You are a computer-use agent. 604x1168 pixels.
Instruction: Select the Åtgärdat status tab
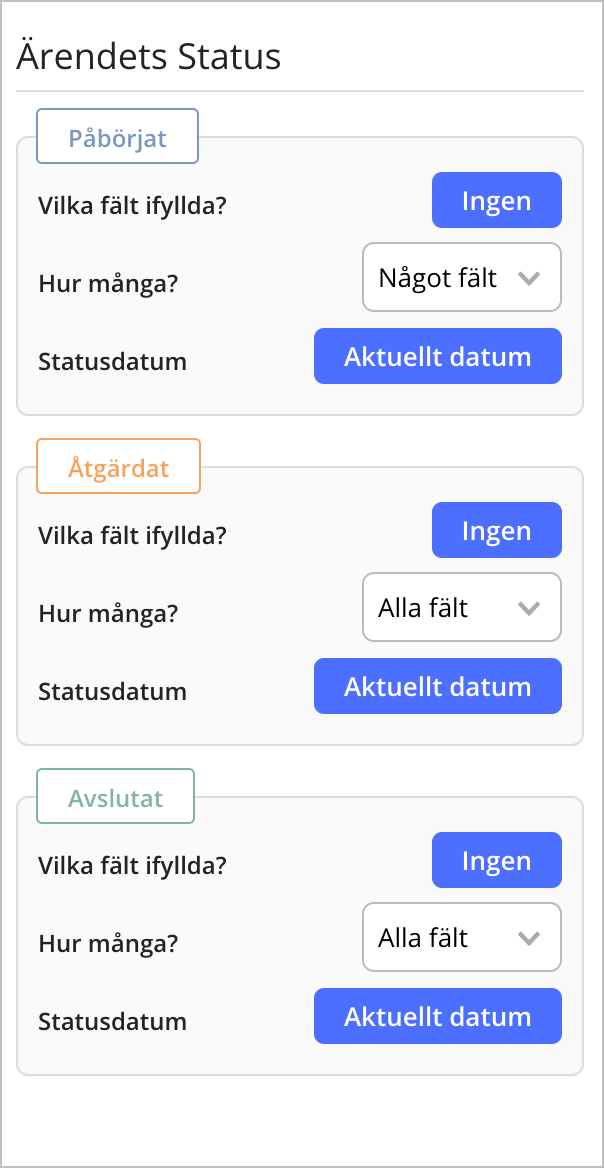point(118,465)
